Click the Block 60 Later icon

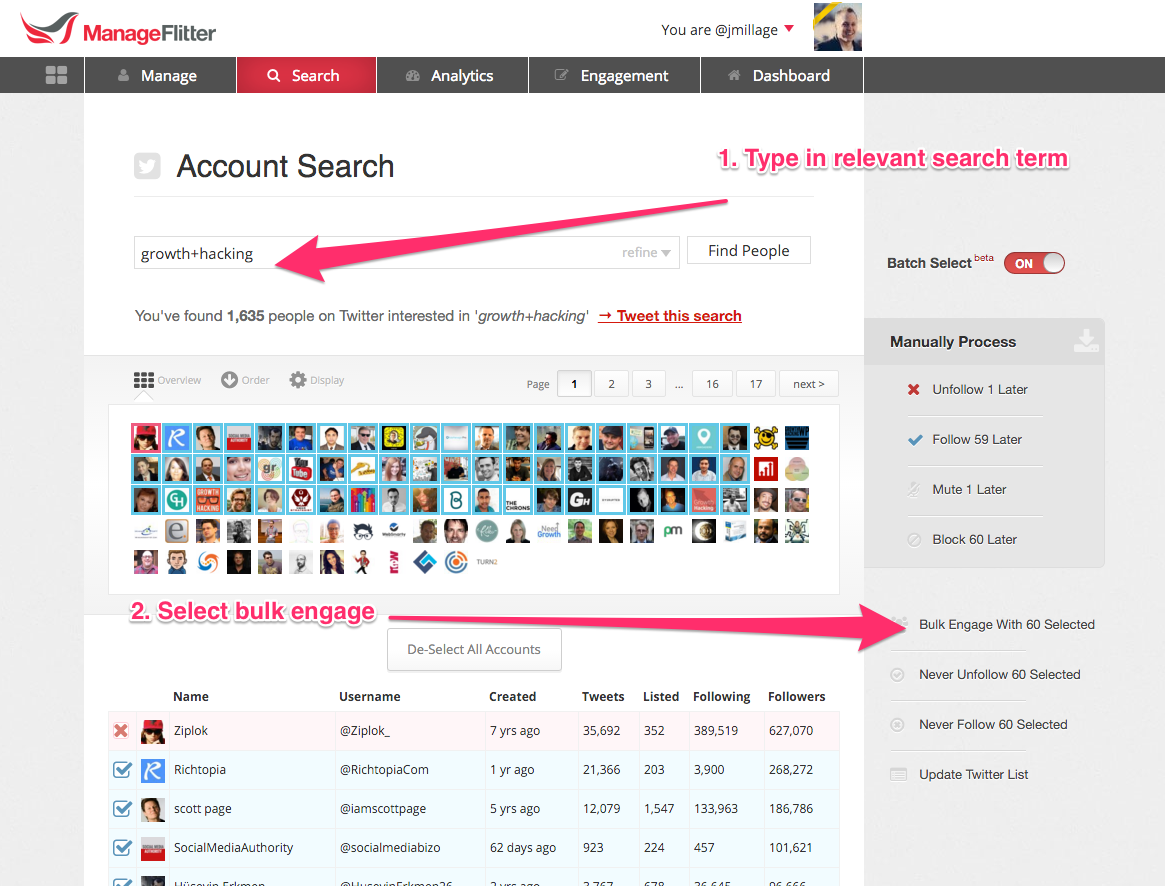(x=914, y=540)
